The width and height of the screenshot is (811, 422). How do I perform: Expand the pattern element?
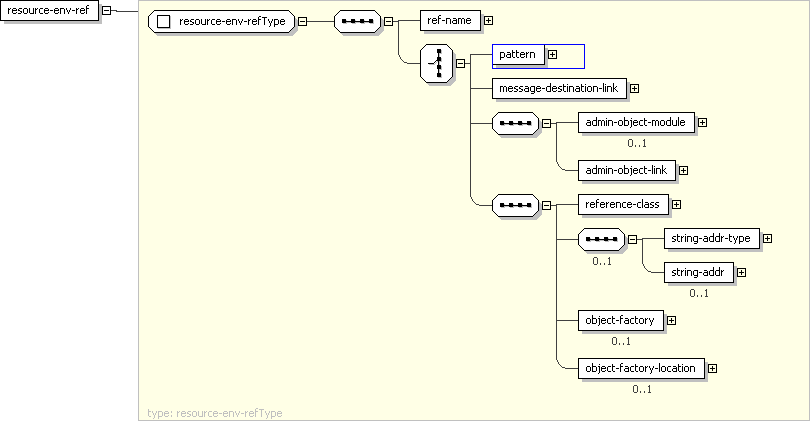point(552,54)
